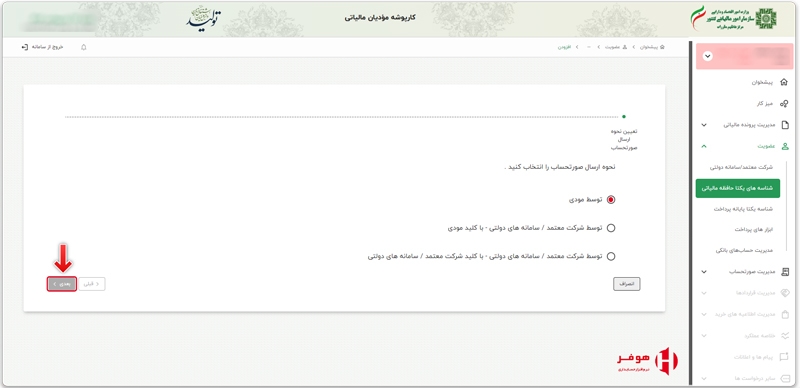Click the پیشخوان label in the sidebar

(763, 82)
